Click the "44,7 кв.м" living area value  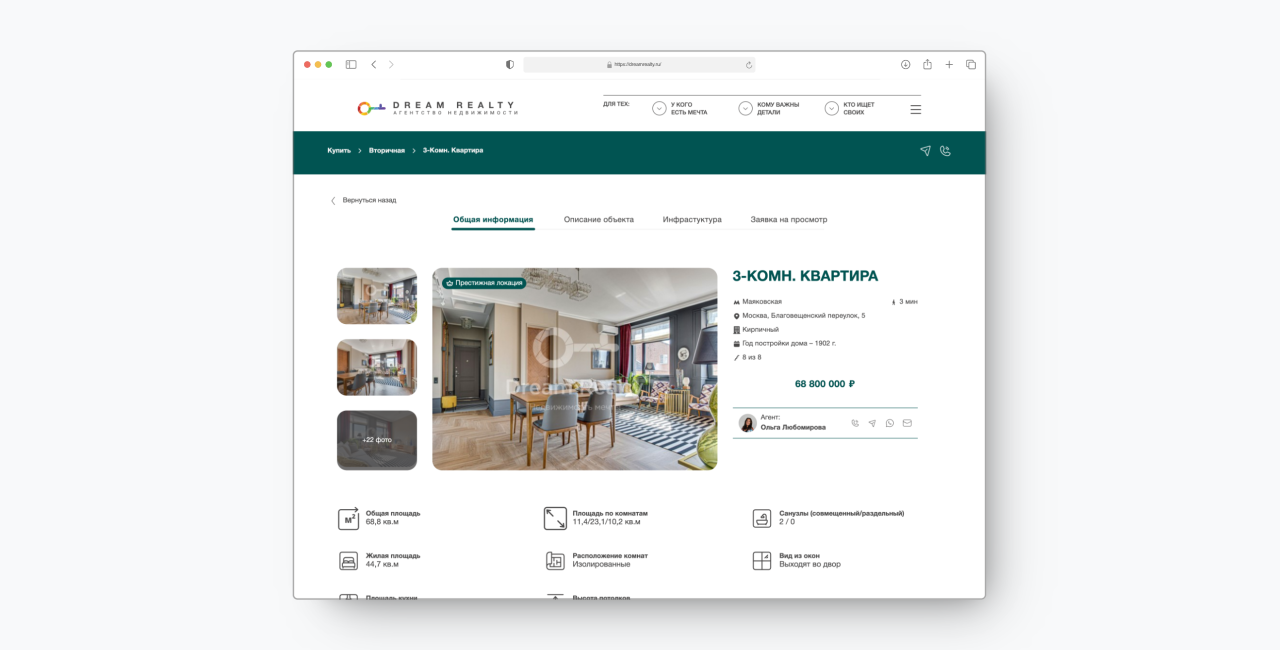click(382, 565)
